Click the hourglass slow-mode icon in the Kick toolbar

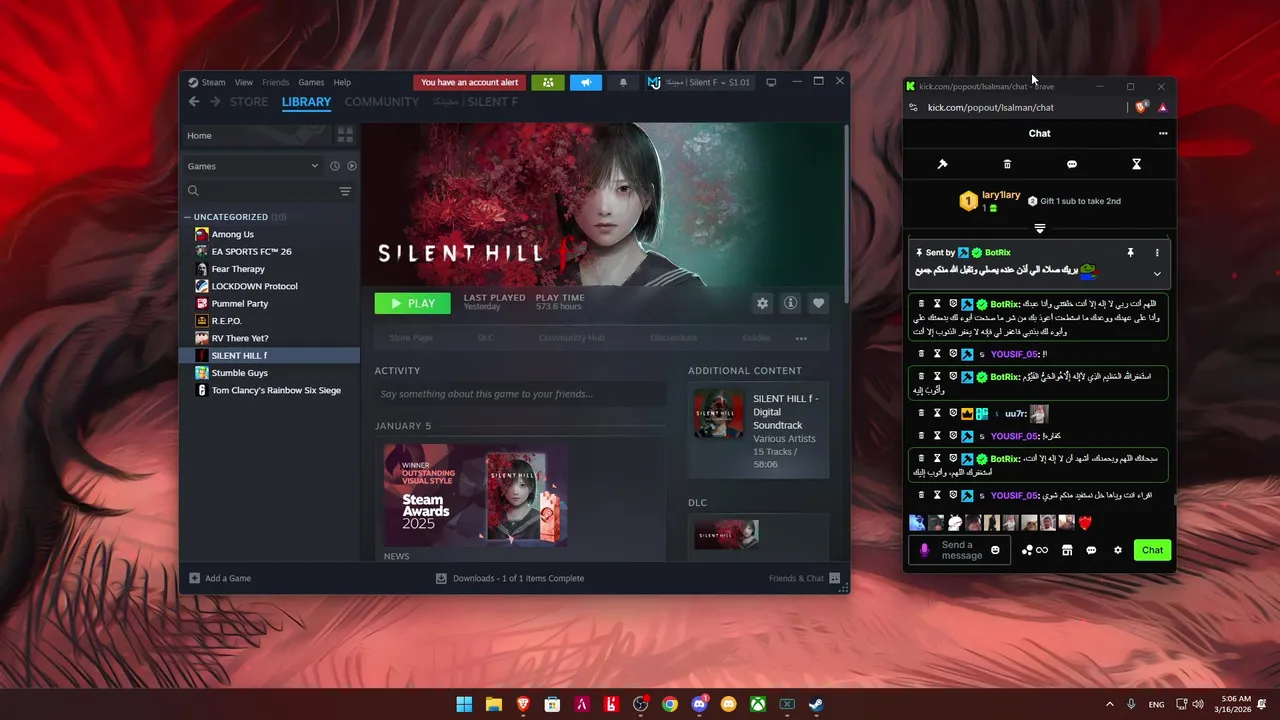click(1136, 164)
